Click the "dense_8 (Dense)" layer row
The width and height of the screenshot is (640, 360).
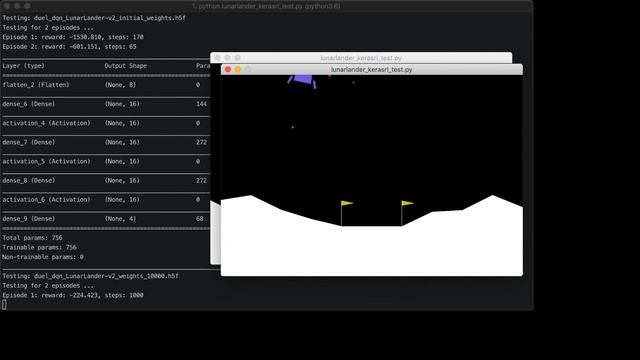(x=29, y=180)
